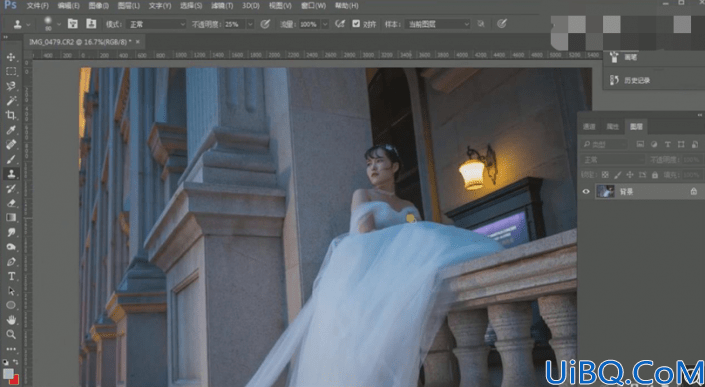Toggle airbrush build-up effect icon
705x387 pixels.
[x=340, y=24]
